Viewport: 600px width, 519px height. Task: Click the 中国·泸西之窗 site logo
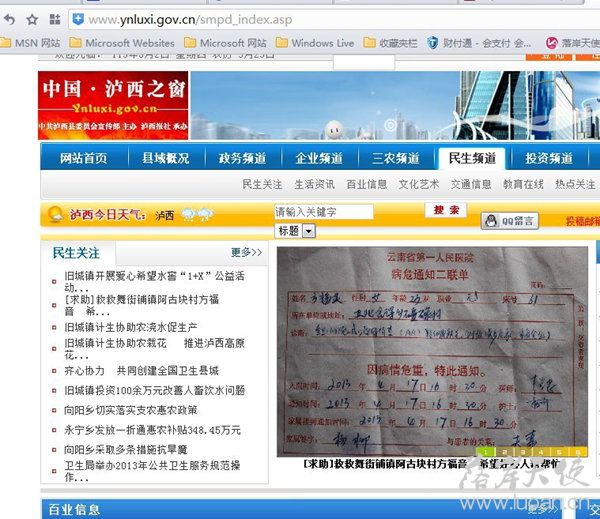tap(113, 105)
